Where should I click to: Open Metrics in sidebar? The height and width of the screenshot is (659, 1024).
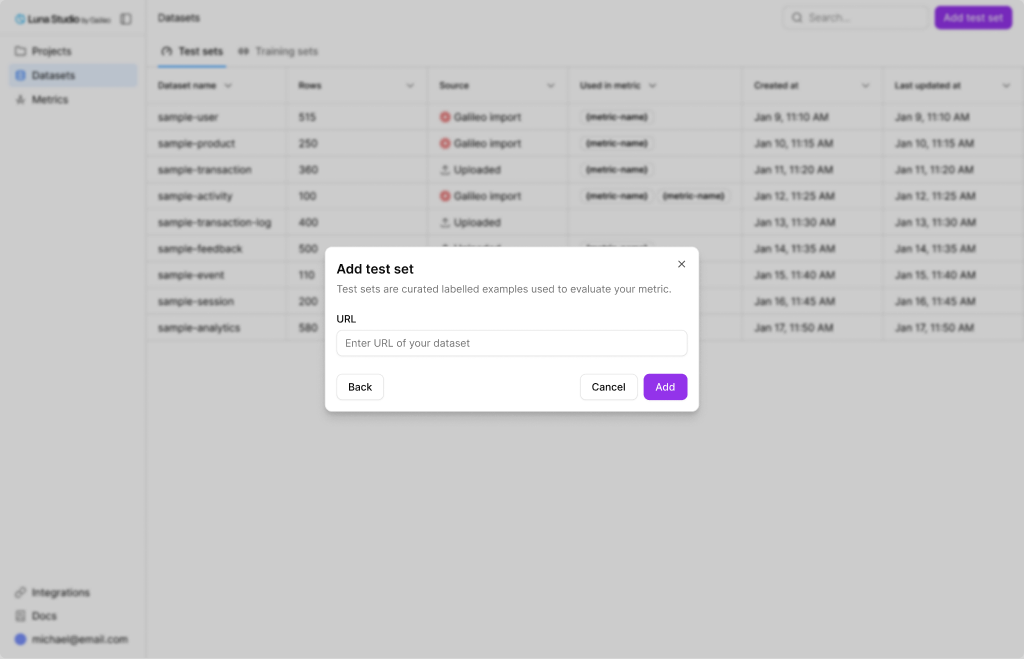73,99
